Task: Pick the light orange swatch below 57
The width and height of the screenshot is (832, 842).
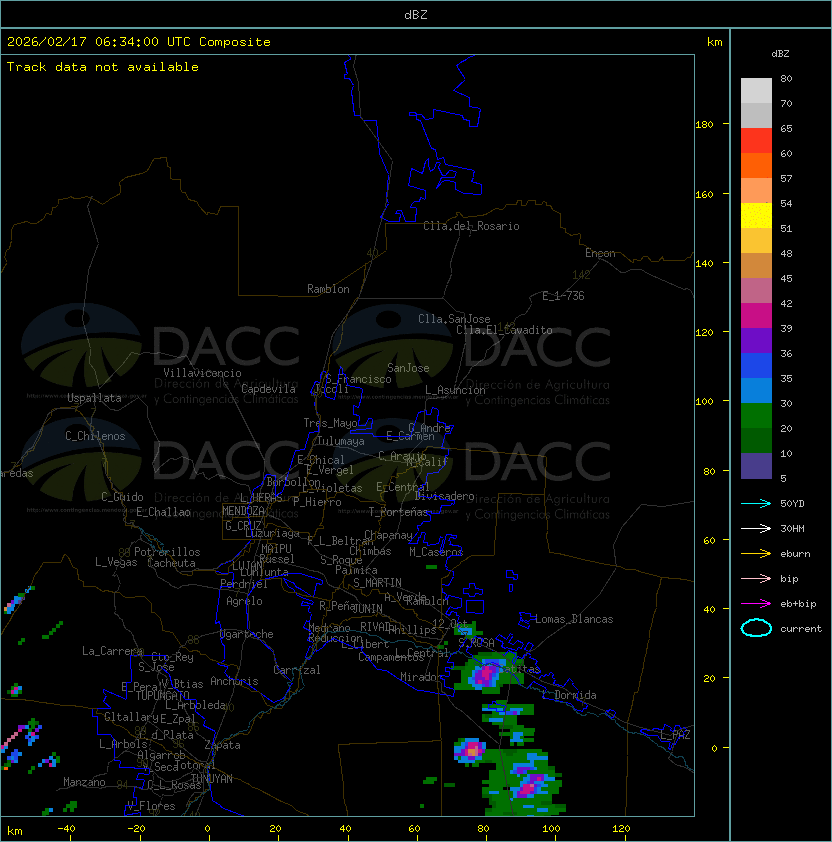Action: [756, 191]
